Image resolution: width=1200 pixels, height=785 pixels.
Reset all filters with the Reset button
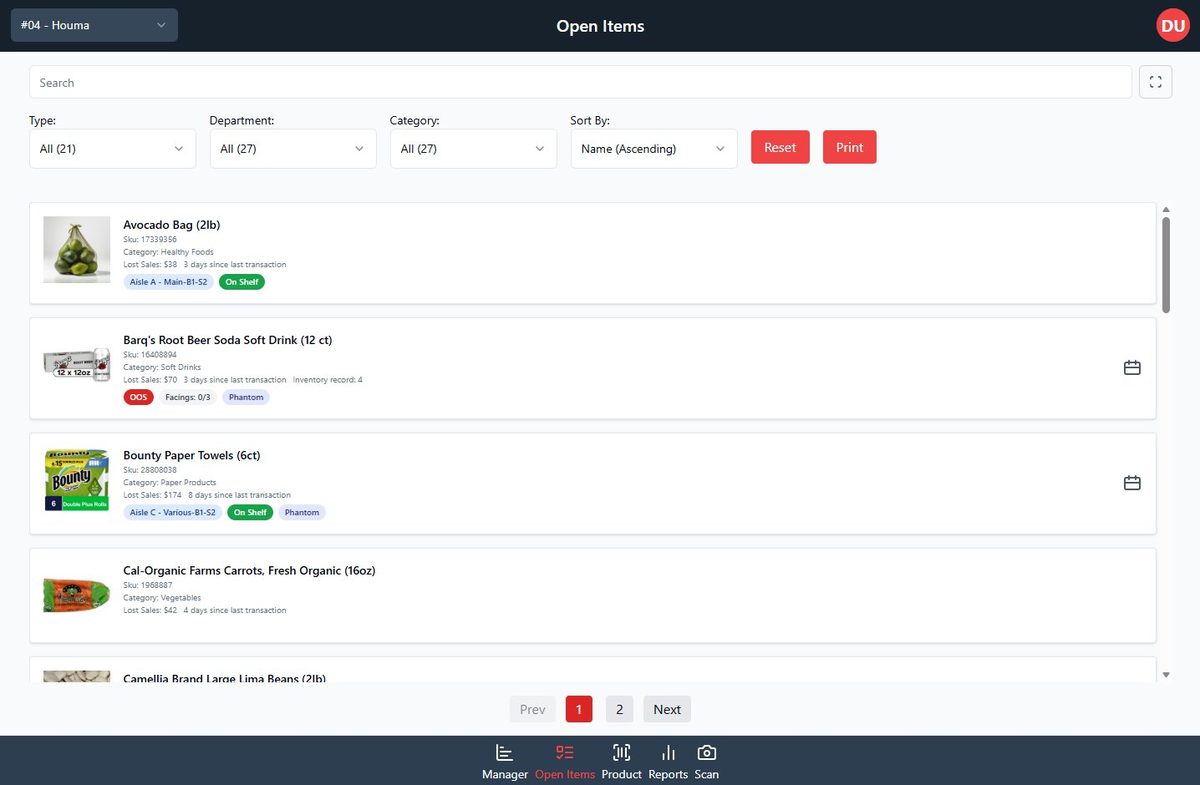tap(780, 146)
